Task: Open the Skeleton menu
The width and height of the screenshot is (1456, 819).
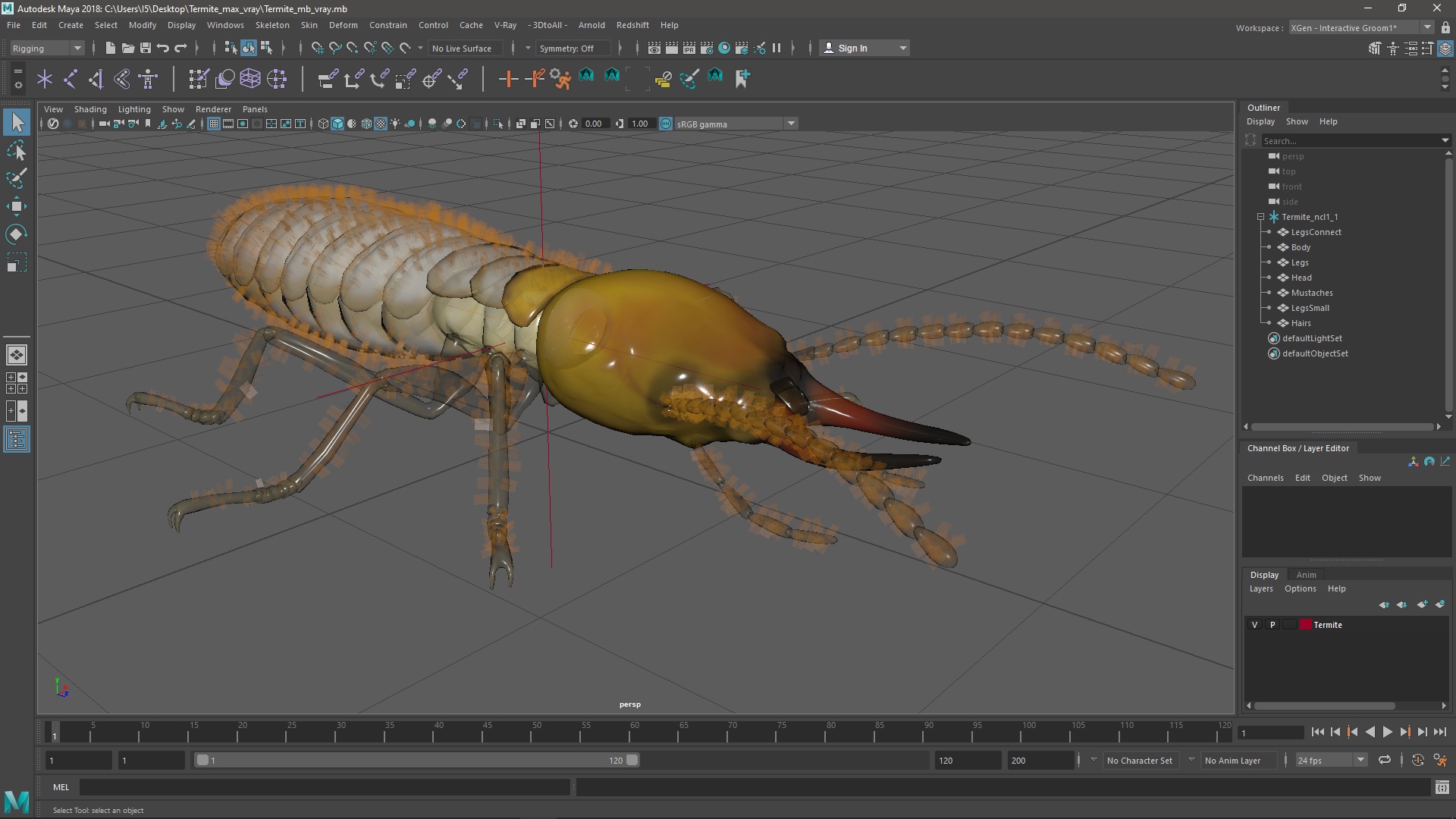Action: point(271,25)
